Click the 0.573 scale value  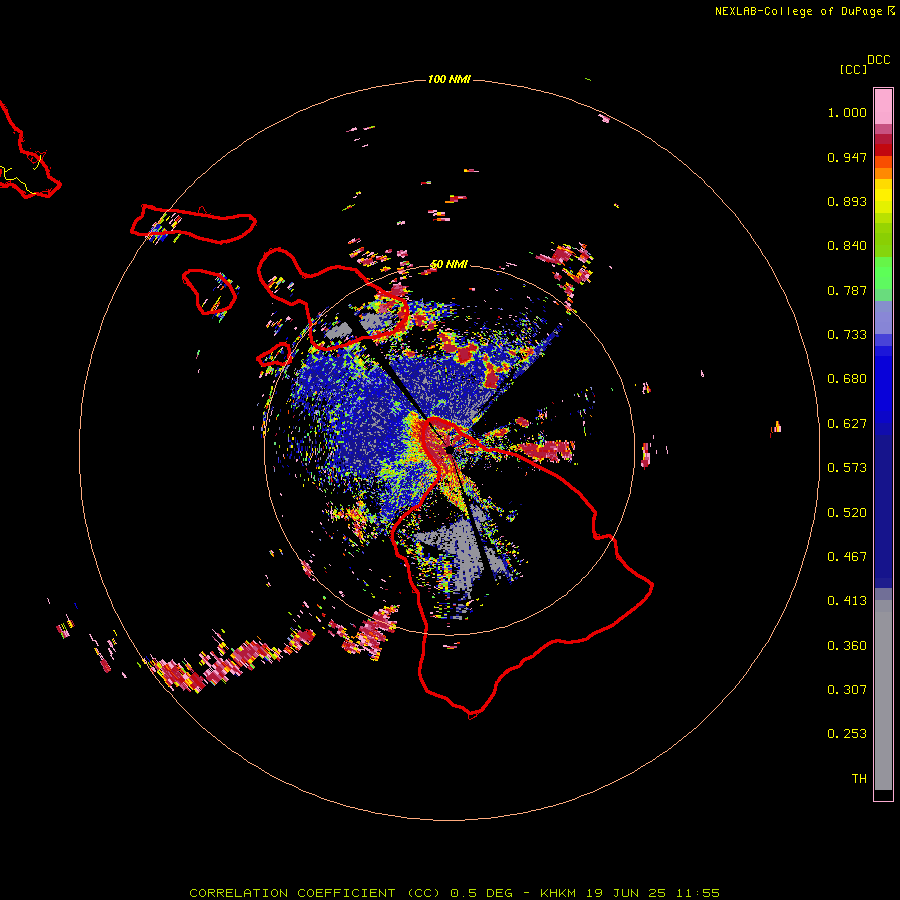(x=847, y=468)
